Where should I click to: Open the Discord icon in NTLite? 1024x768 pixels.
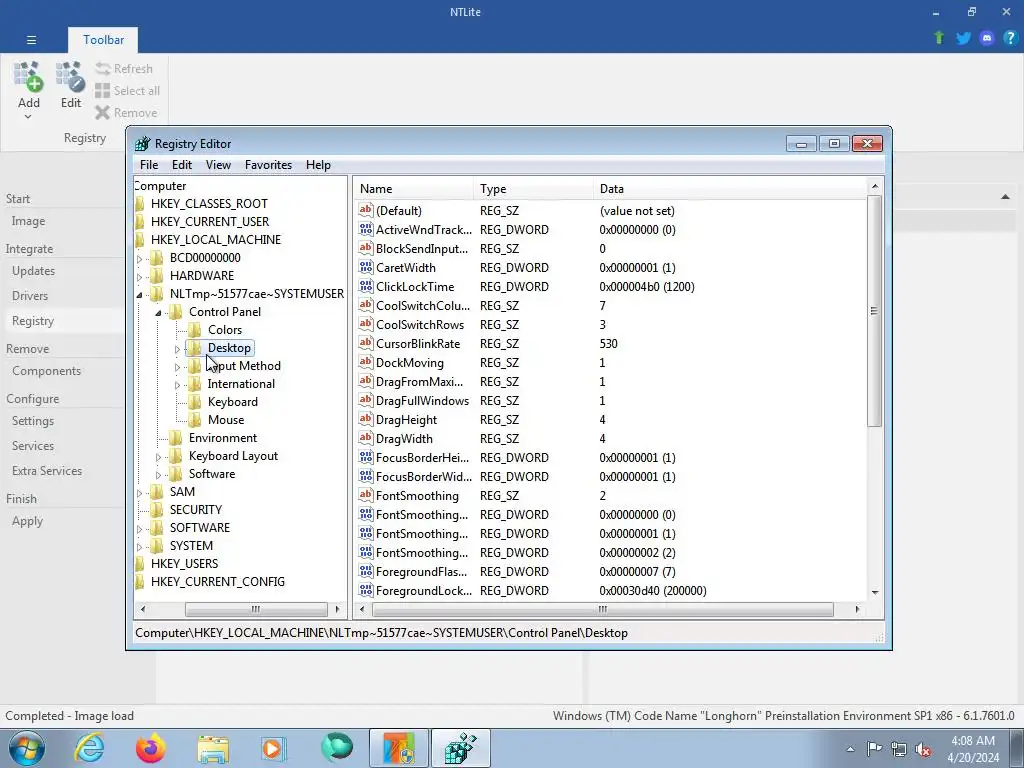(x=987, y=38)
